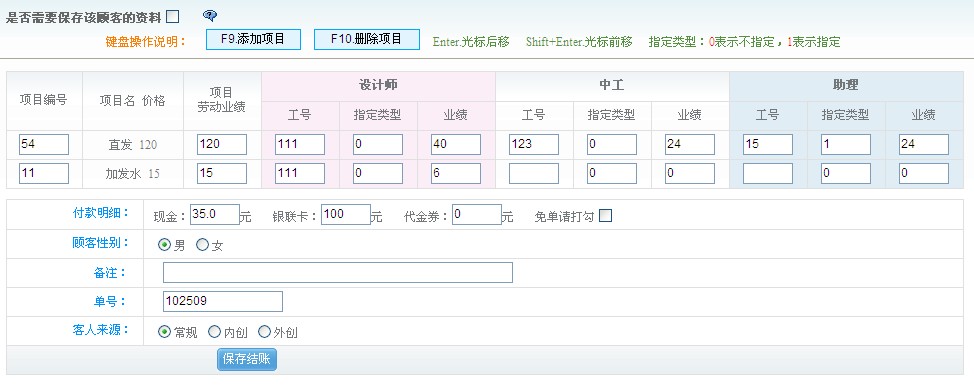Choose 常规 customer source
This screenshot has height=387, width=974.
click(x=165, y=332)
